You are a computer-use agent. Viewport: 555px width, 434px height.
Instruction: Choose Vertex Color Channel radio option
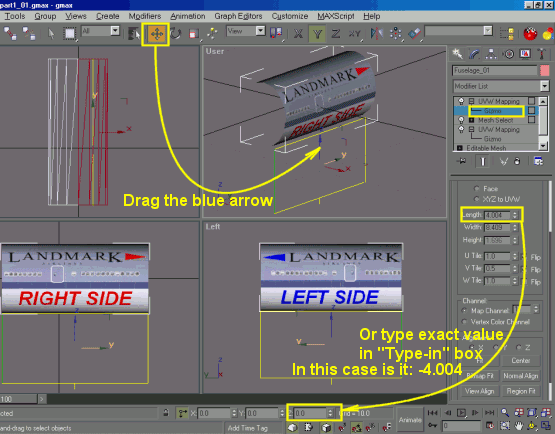464,322
